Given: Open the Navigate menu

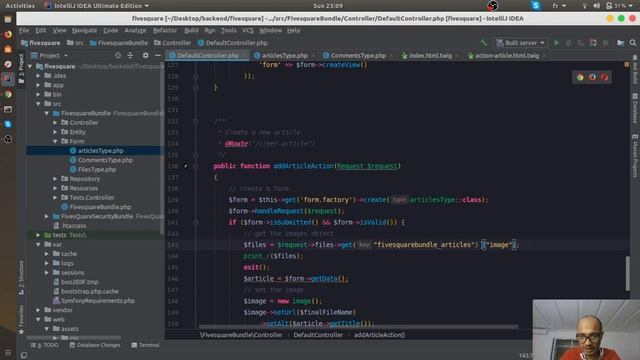Looking at the screenshot, I should pos(84,30).
